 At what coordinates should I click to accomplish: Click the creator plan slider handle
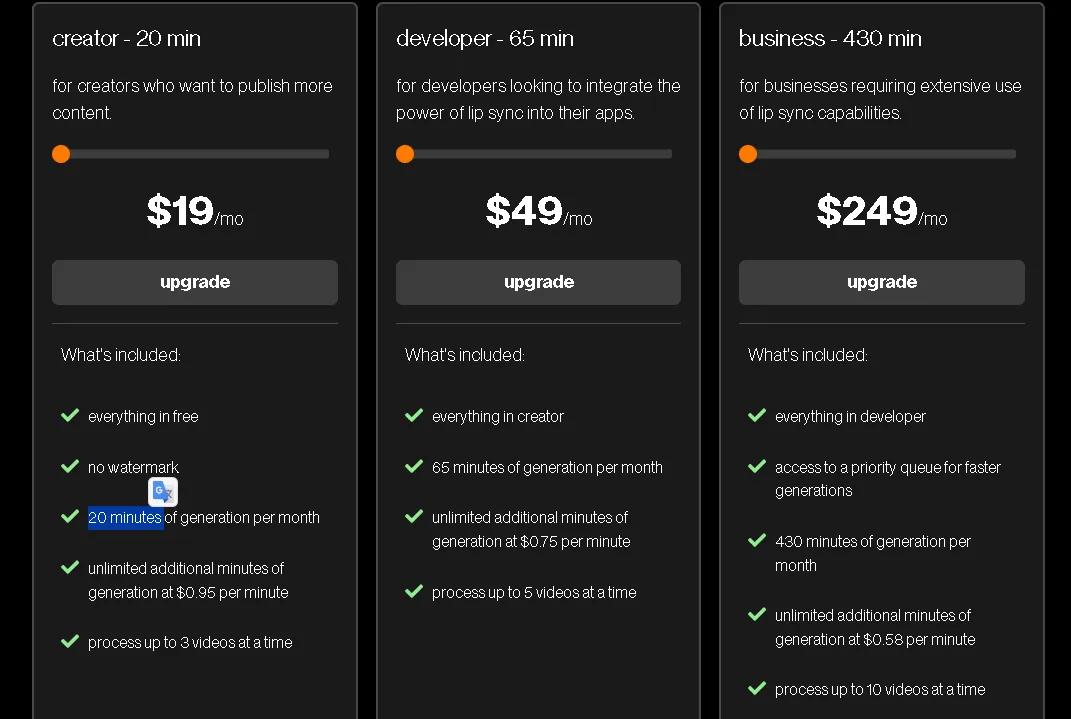[61, 154]
